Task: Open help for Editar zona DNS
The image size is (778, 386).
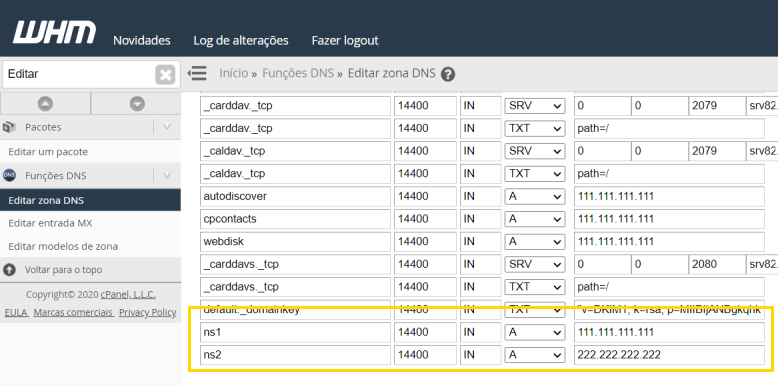Action: 448,74
